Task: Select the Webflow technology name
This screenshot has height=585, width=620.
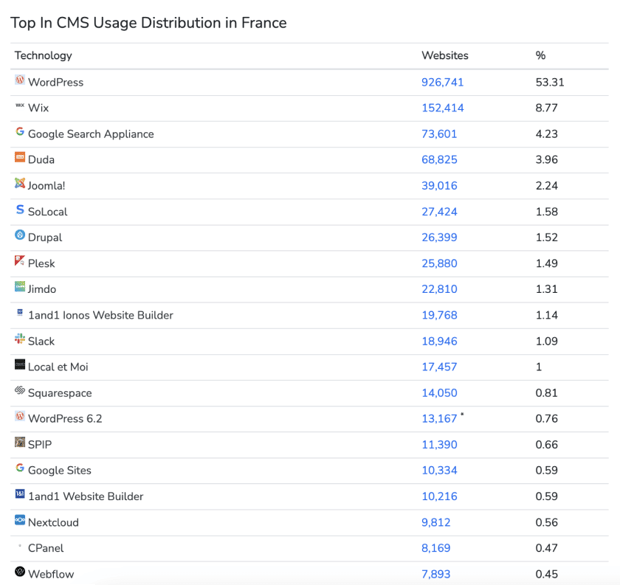Action: 51,574
